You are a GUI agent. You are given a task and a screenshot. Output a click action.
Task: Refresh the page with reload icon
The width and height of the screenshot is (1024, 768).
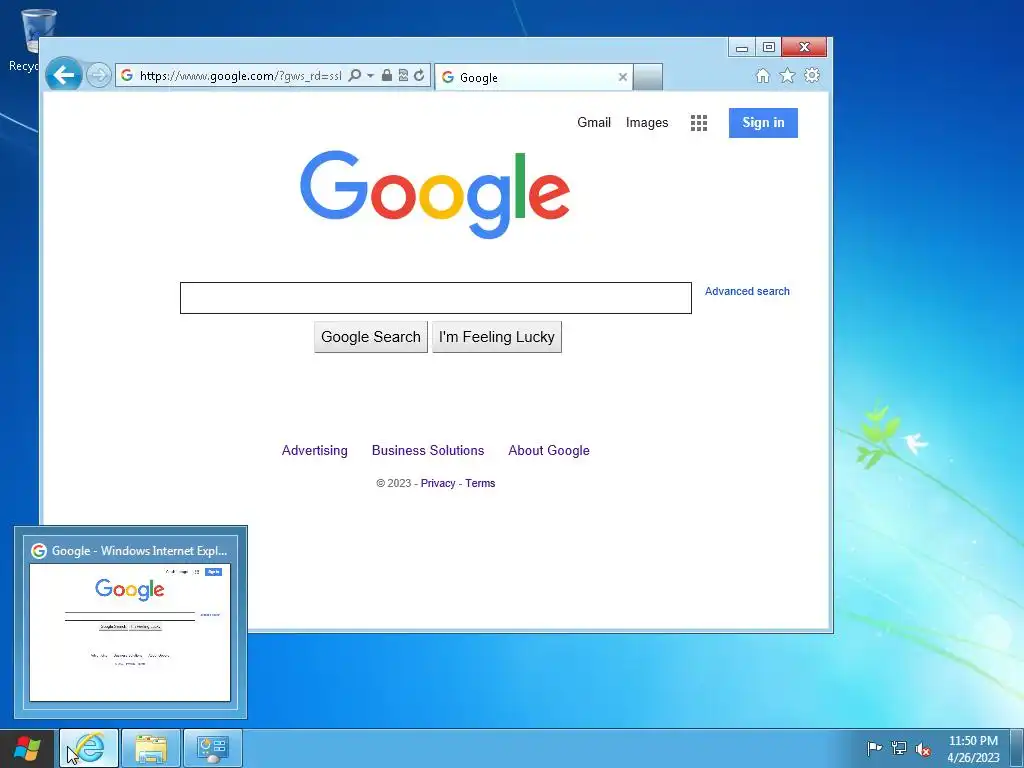pos(419,75)
